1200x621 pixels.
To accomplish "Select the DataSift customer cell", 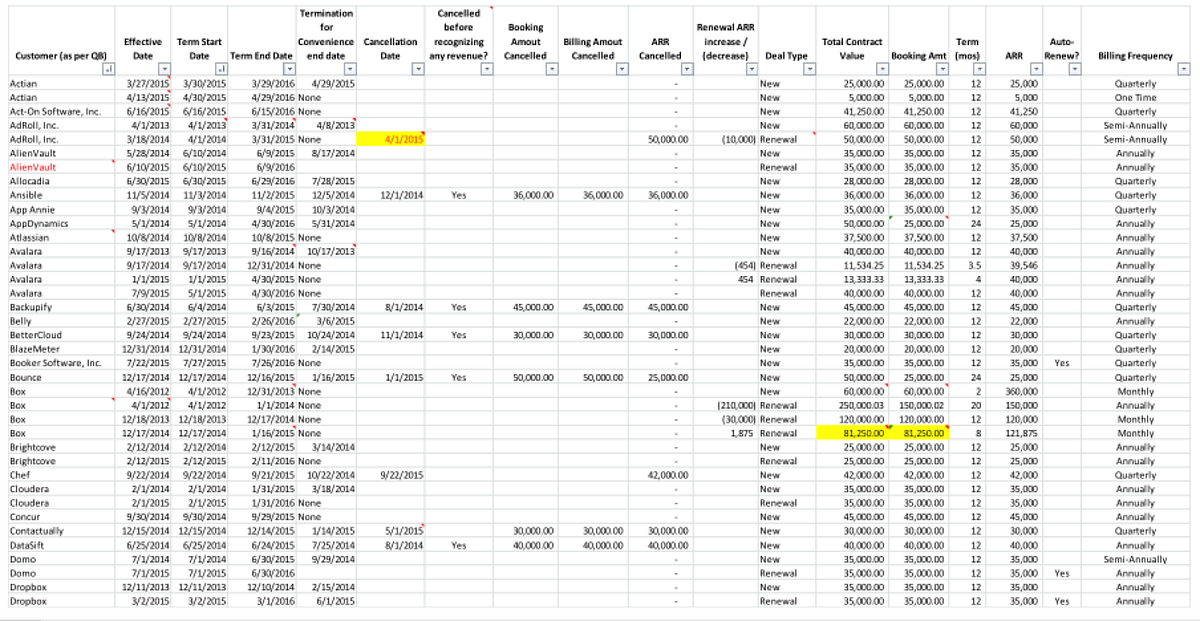I will click(x=61, y=545).
